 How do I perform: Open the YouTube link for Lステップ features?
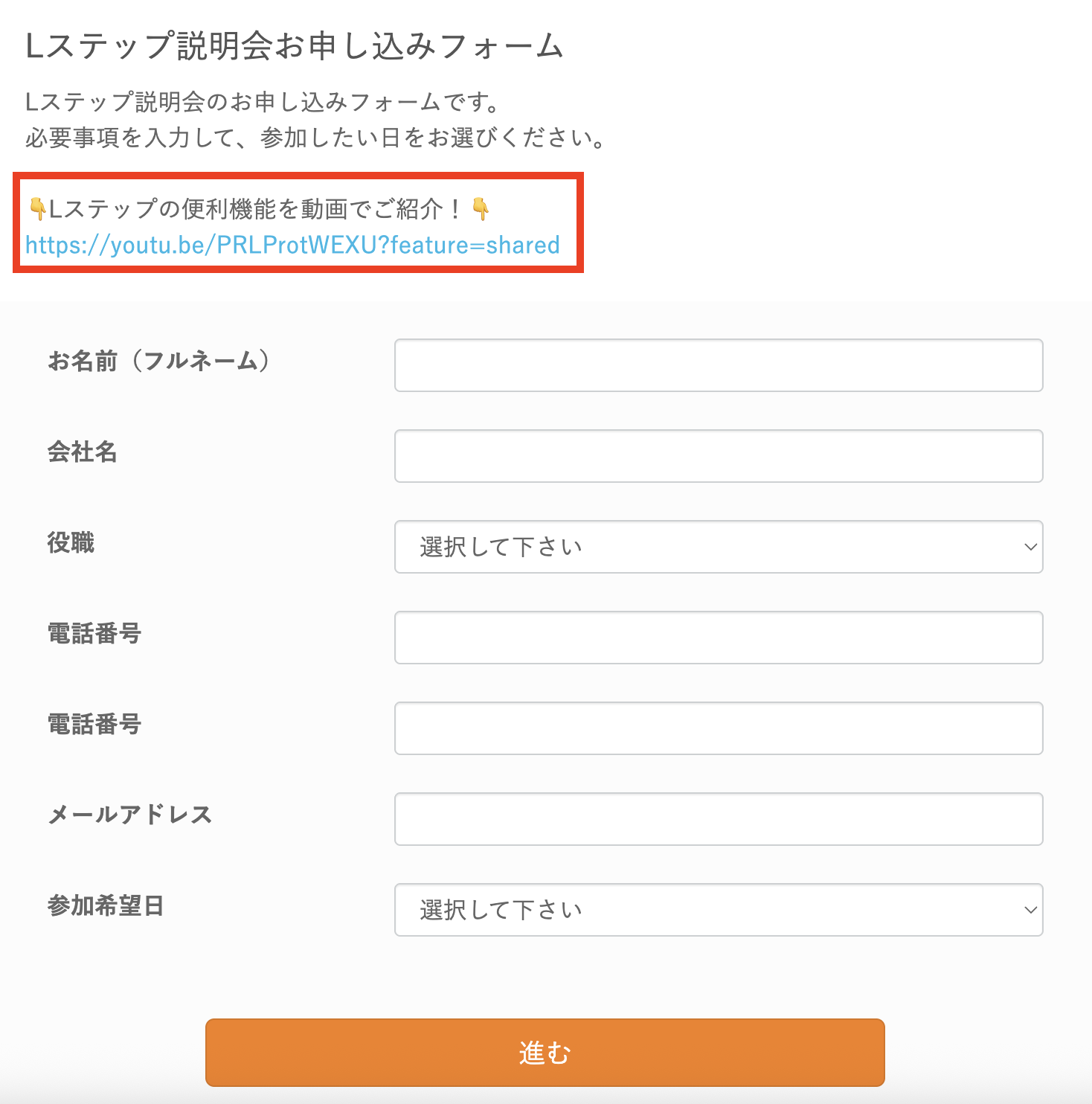tap(292, 245)
